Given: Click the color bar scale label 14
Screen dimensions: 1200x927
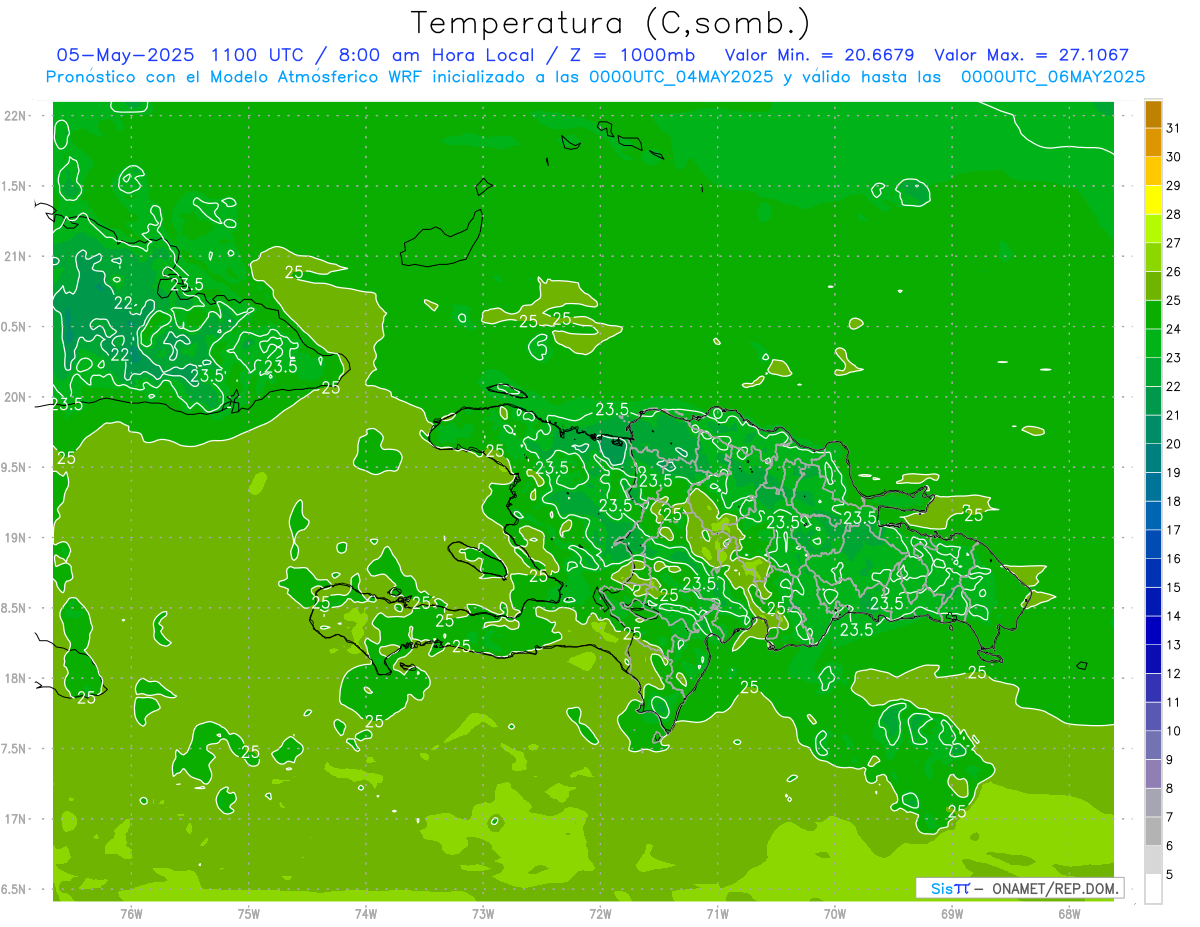Looking at the screenshot, I should (1174, 616).
